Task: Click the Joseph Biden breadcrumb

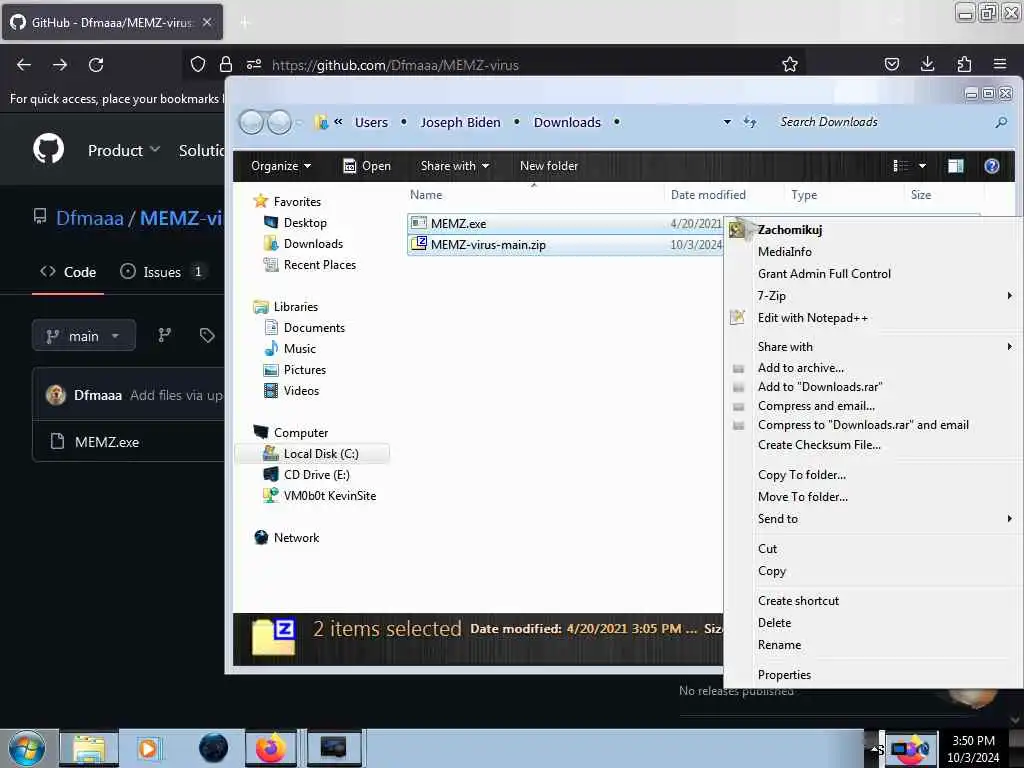Action: [460, 122]
